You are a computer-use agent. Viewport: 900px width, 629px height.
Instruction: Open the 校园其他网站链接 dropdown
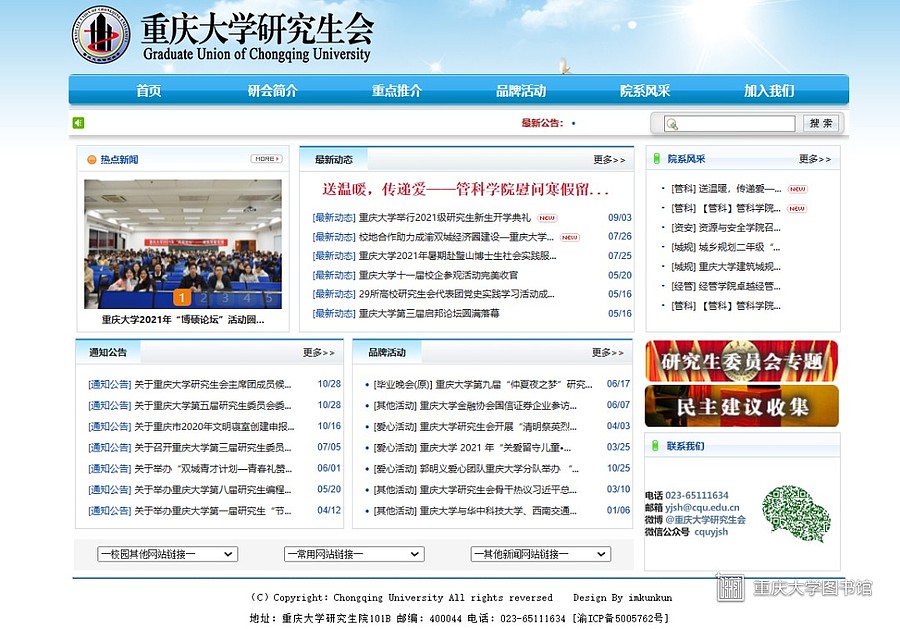pos(168,554)
